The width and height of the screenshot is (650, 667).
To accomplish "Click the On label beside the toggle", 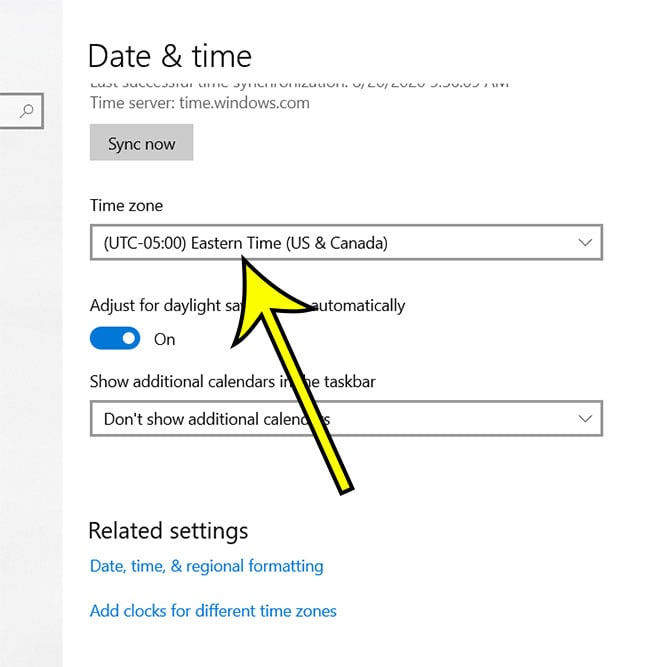I will point(165,339).
